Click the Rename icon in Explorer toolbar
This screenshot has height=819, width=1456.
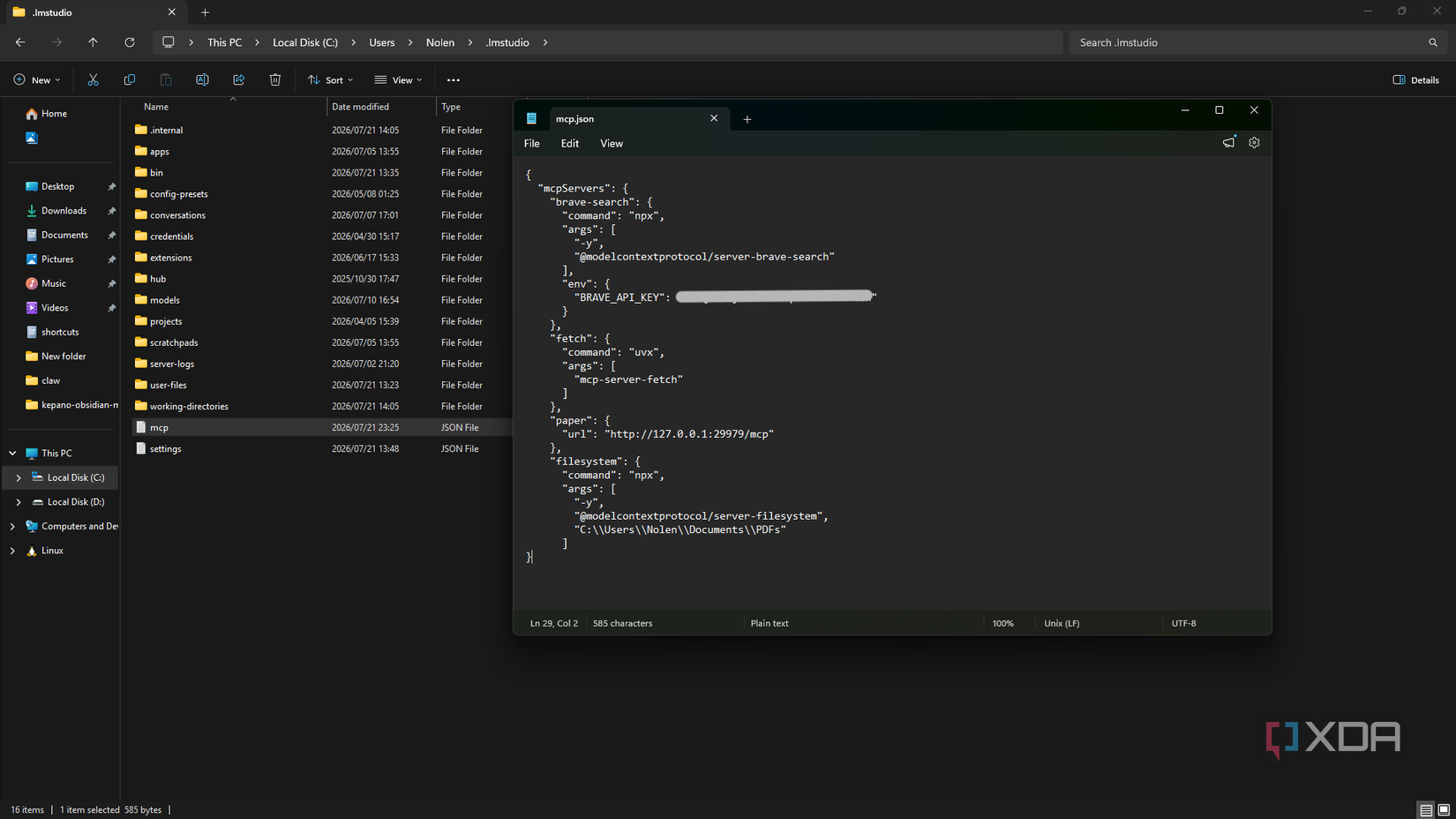(202, 79)
